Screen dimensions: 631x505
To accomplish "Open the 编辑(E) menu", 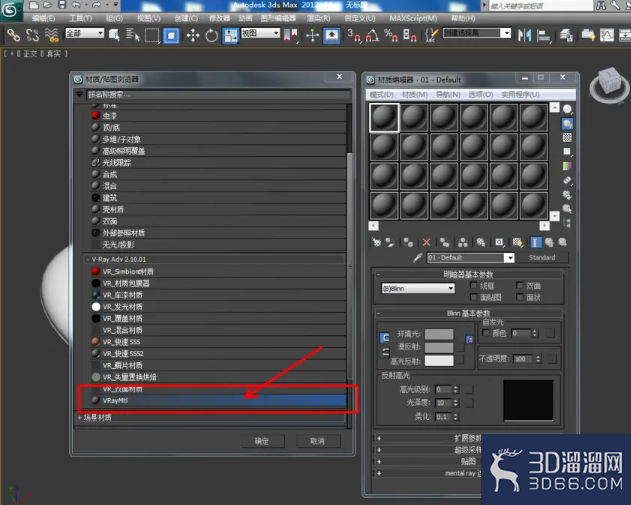I will click(43, 18).
